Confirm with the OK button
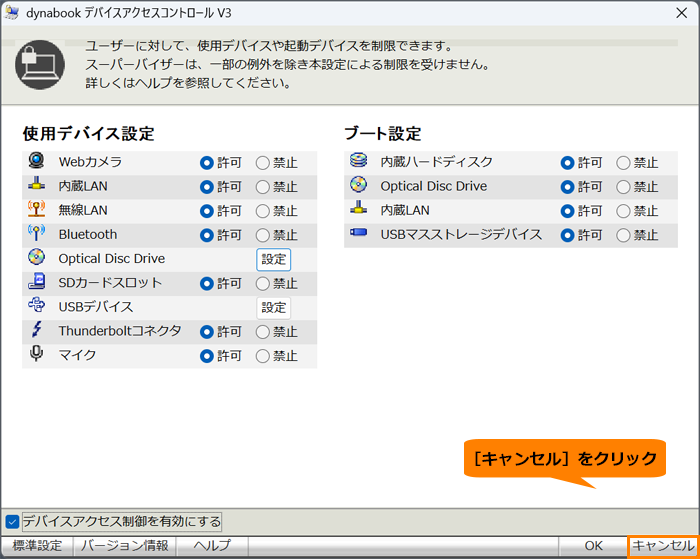Viewport: 700px width, 559px height. (593, 546)
